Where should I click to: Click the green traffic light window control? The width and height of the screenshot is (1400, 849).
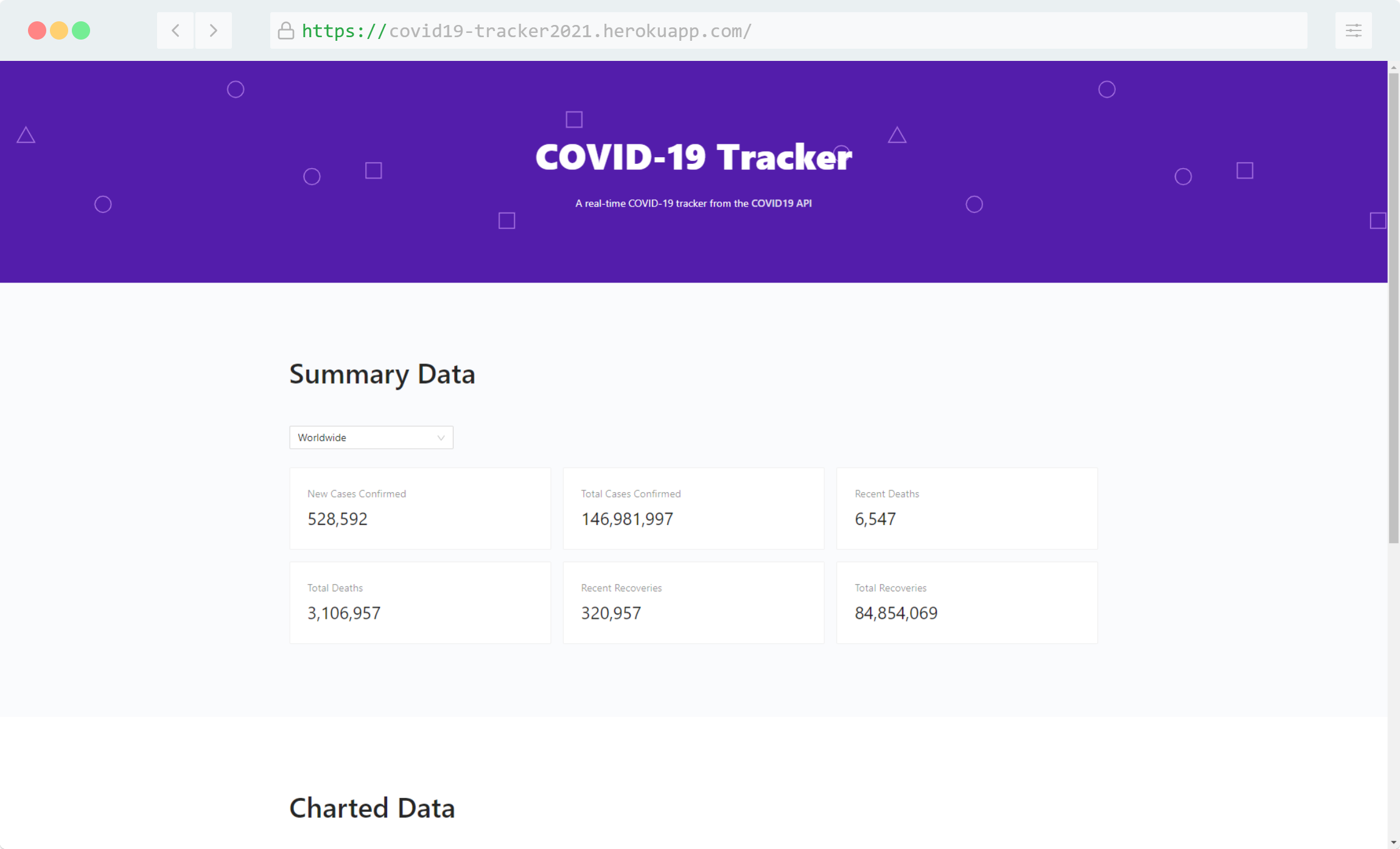[81, 30]
